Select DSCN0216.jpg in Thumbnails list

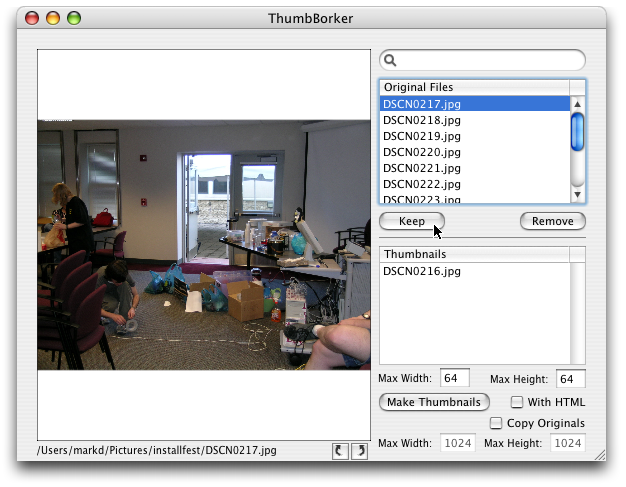475,271
